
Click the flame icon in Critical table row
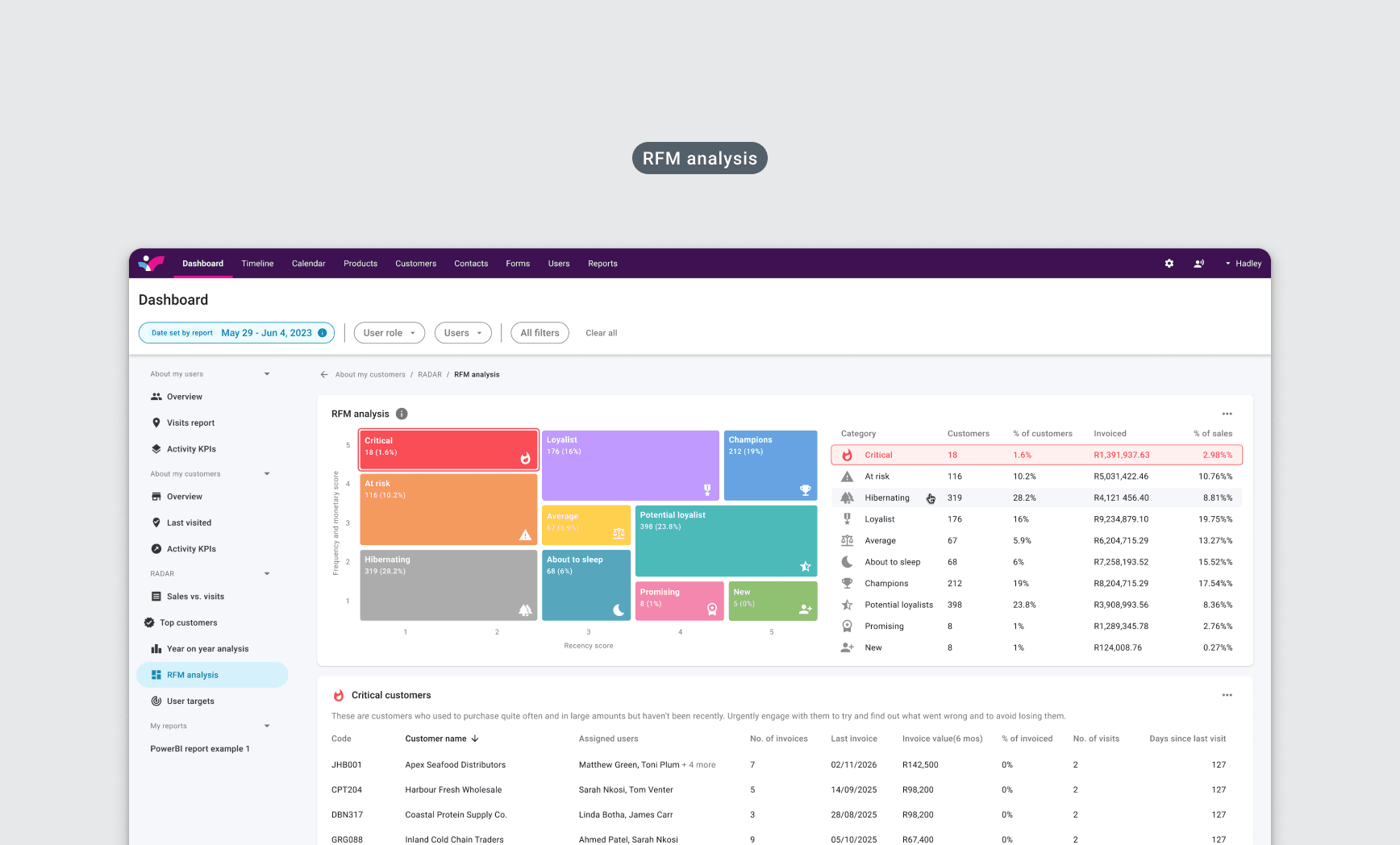[x=847, y=455]
